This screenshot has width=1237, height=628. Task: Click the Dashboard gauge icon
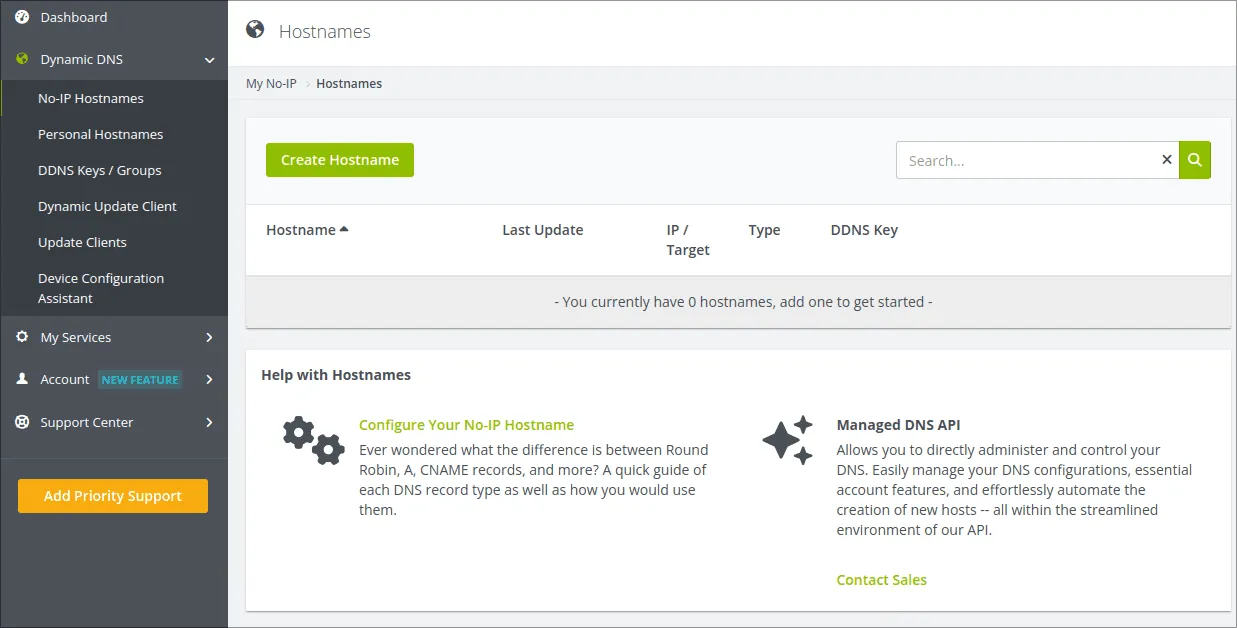[22, 17]
